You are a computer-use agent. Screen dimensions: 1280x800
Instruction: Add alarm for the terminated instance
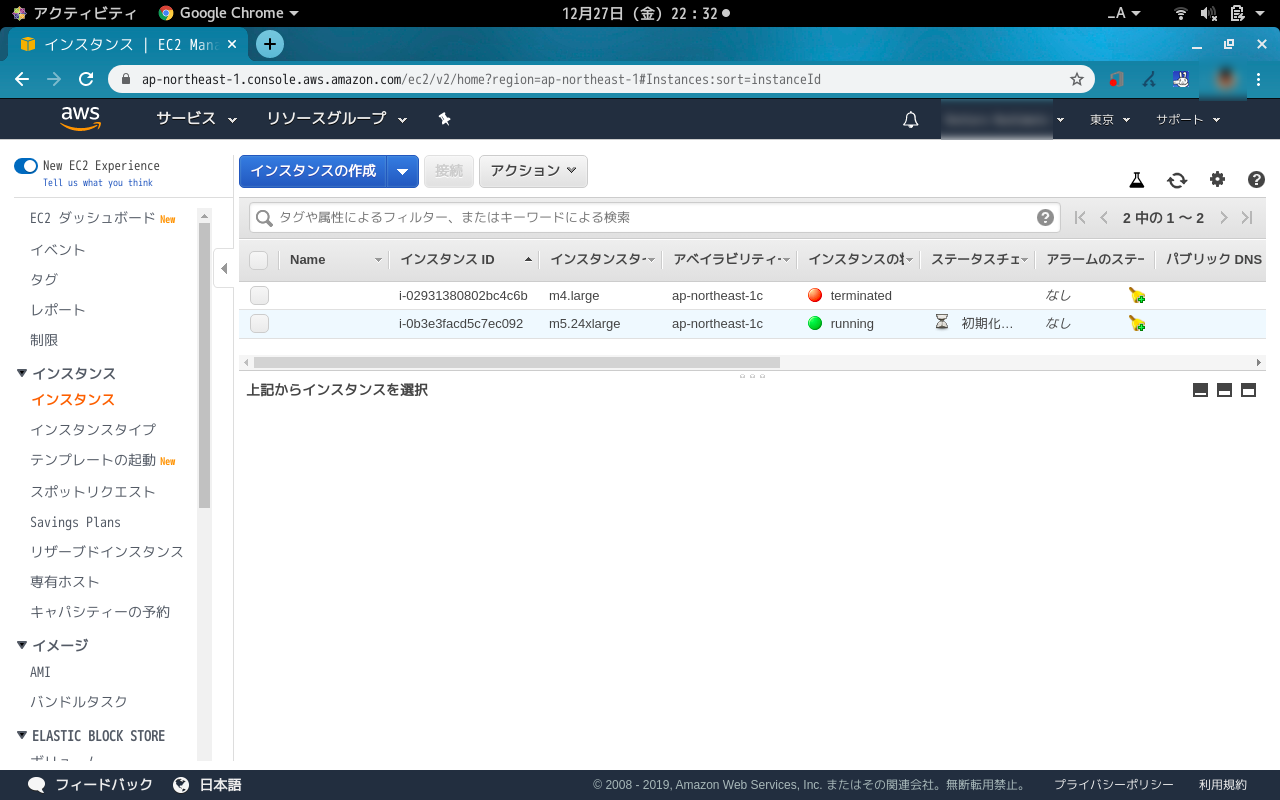pos(1137,295)
